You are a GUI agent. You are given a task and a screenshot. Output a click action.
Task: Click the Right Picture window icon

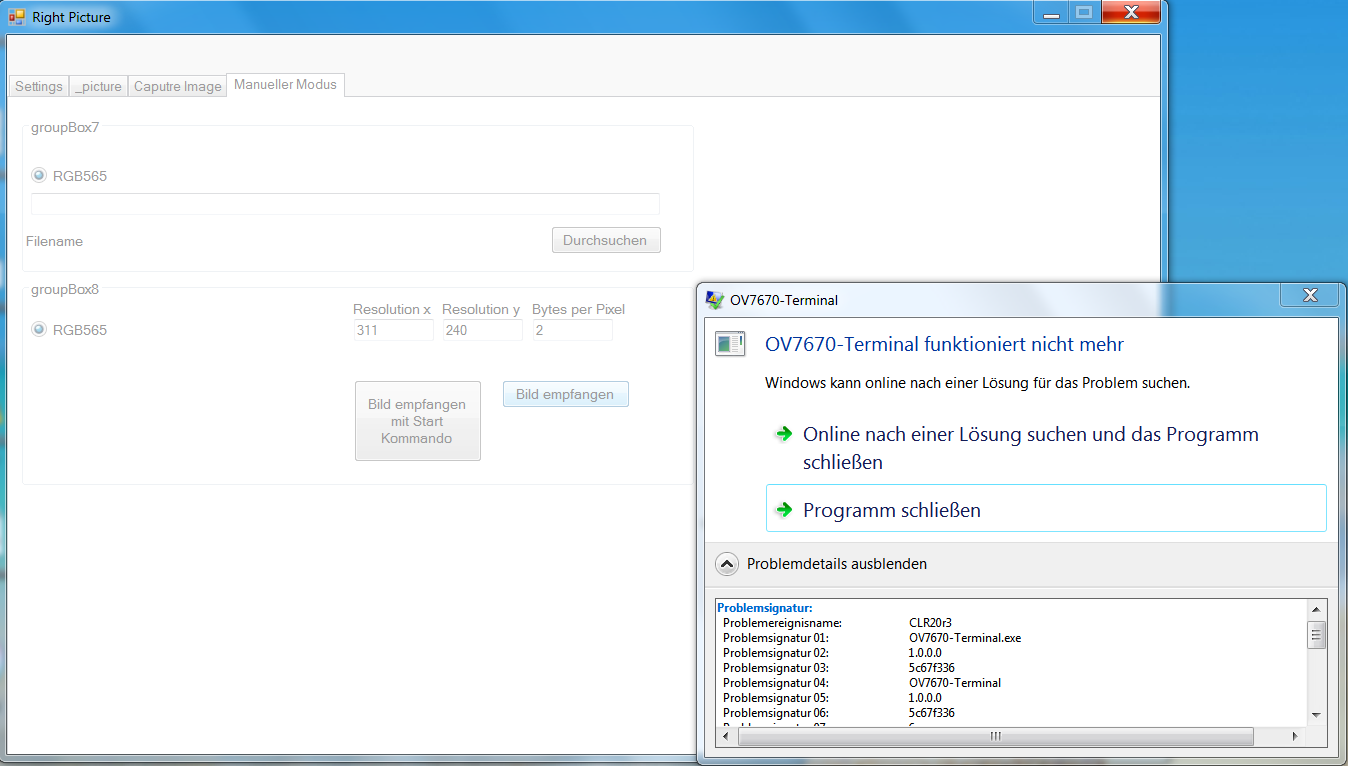[17, 17]
